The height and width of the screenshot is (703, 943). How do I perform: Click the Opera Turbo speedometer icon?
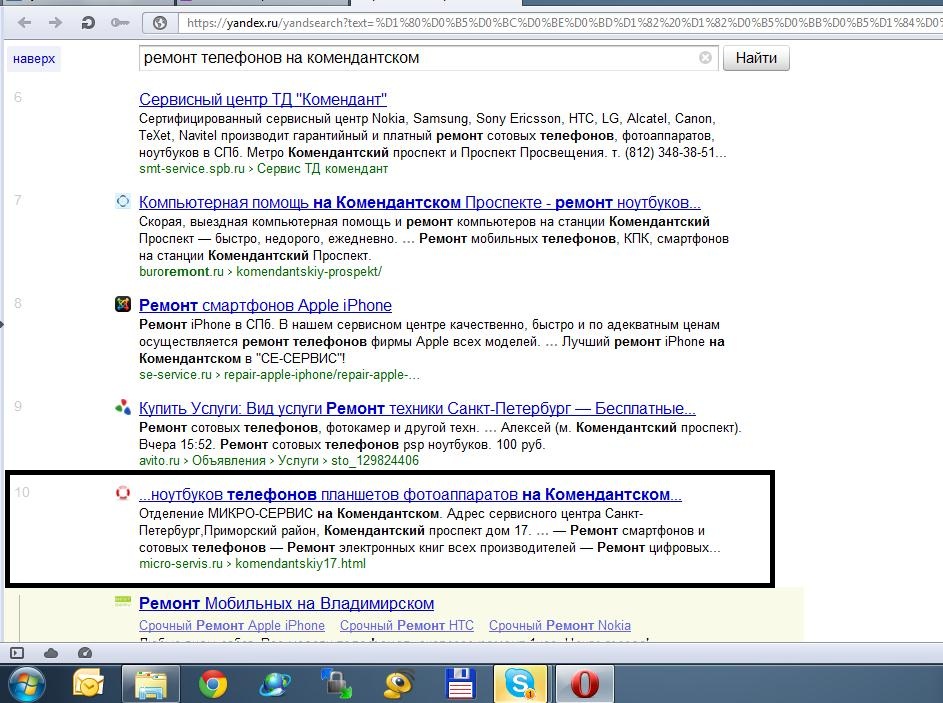coord(85,653)
